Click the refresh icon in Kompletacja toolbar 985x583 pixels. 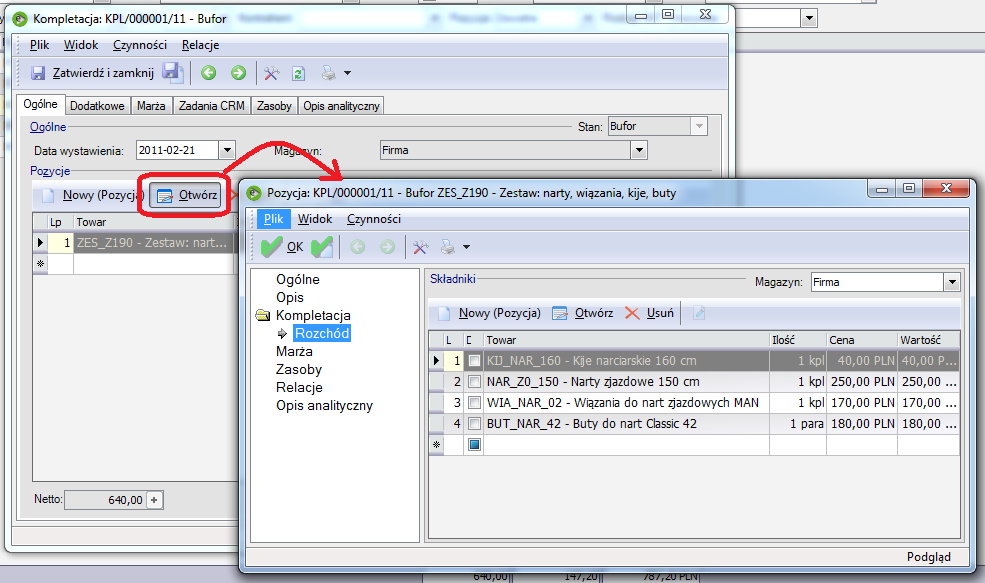(x=298, y=74)
